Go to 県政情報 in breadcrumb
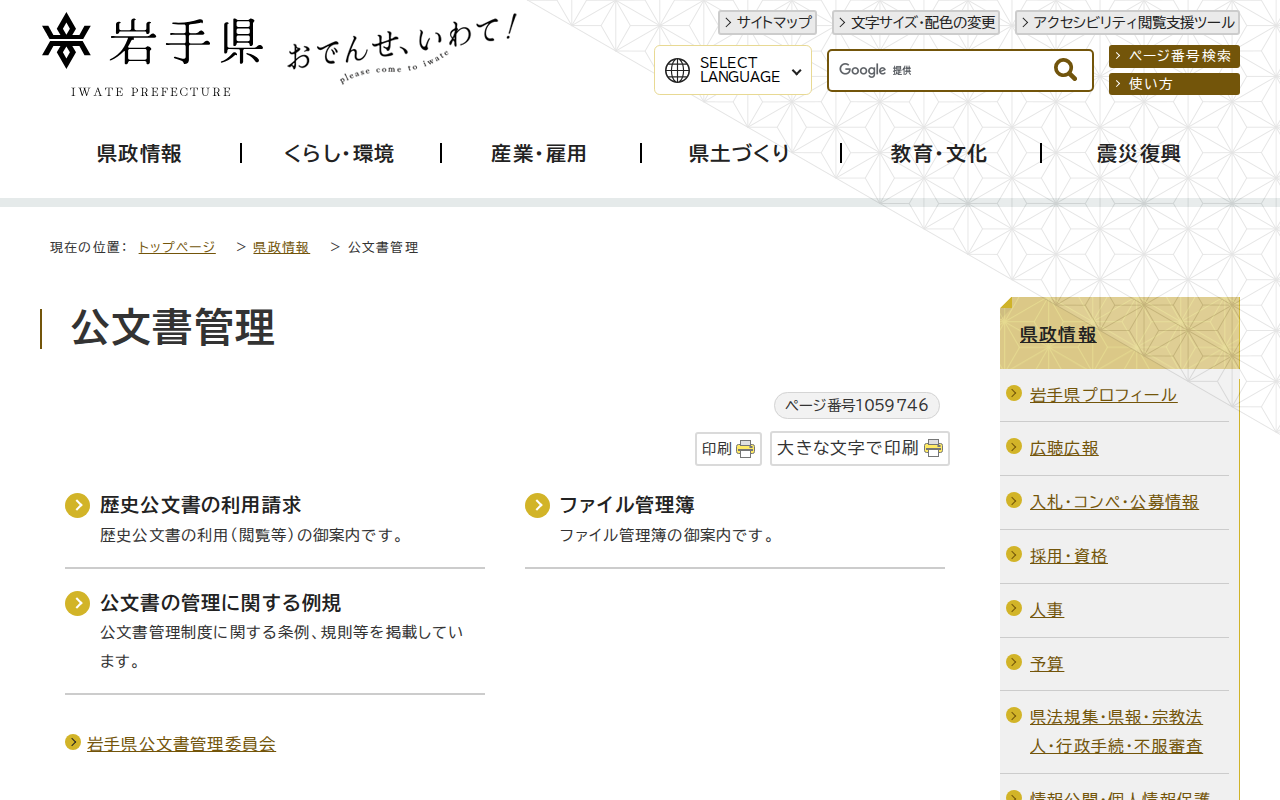1280x800 pixels. tap(281, 247)
